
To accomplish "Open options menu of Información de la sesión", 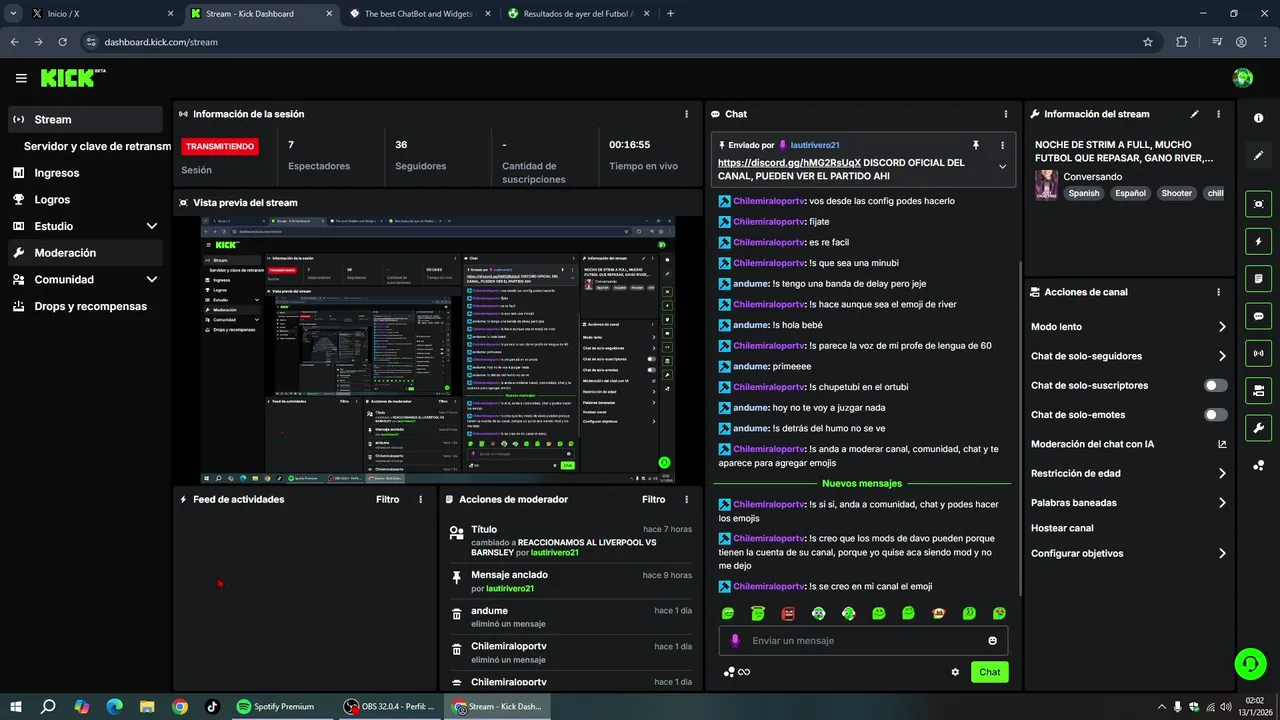I will click(x=686, y=114).
